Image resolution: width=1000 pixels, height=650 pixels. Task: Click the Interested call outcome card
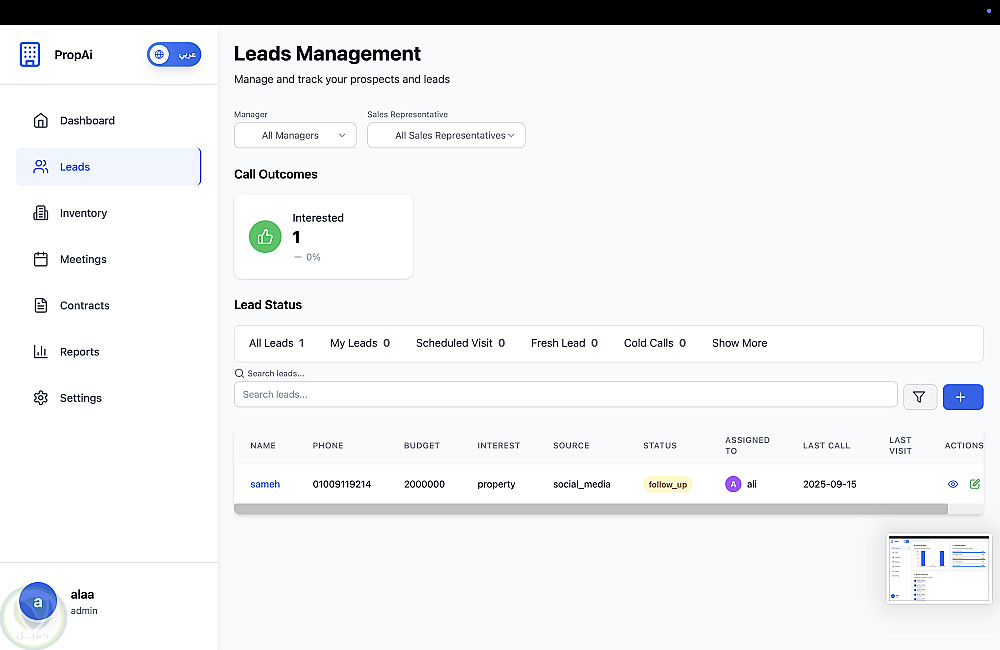click(x=324, y=237)
